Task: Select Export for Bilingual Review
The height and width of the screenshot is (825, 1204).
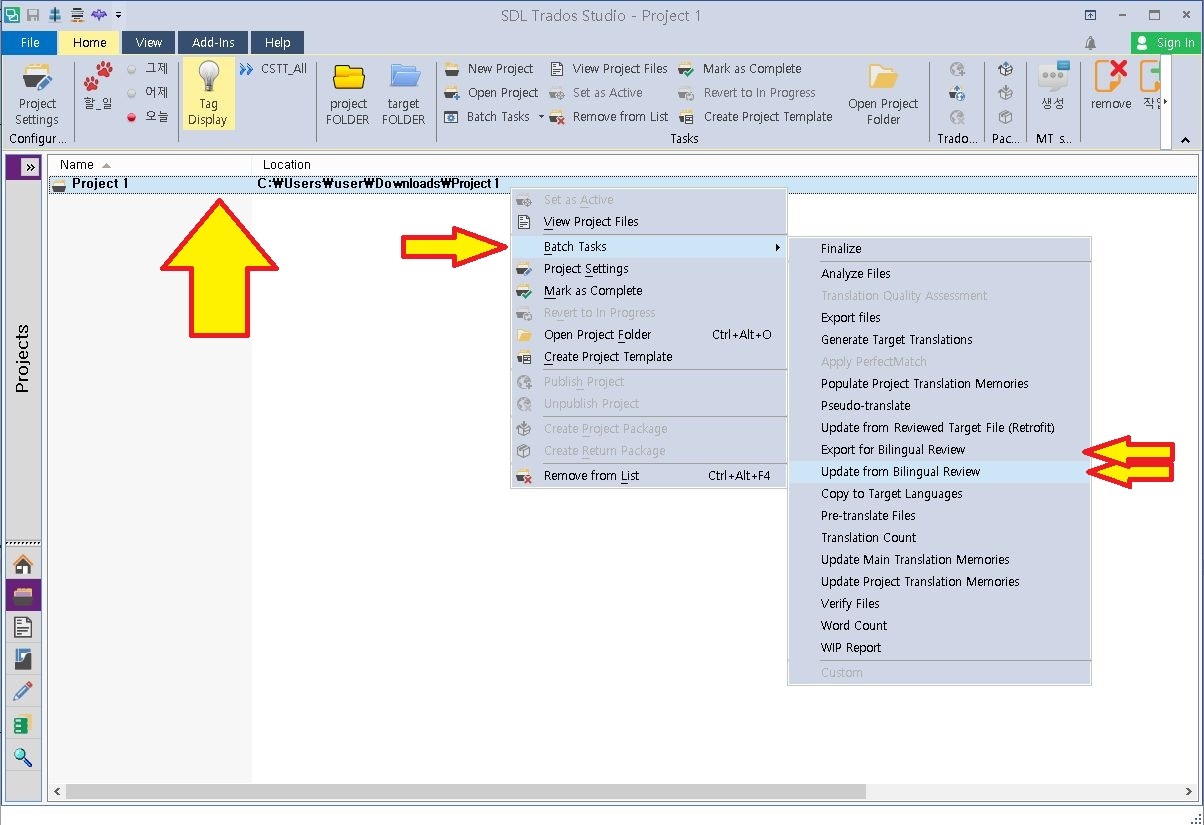Action: click(x=939, y=450)
